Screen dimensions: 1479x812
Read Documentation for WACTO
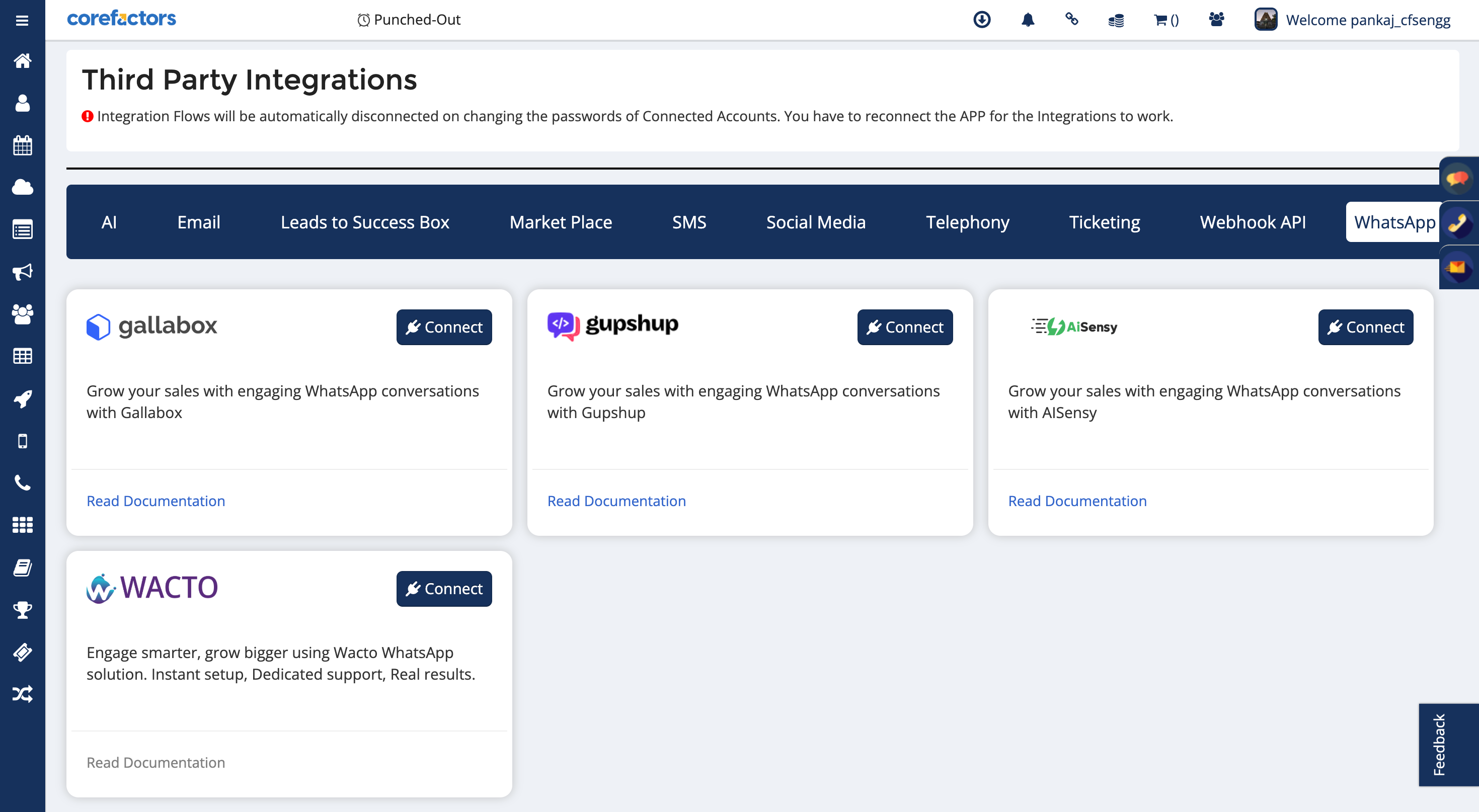click(155, 763)
